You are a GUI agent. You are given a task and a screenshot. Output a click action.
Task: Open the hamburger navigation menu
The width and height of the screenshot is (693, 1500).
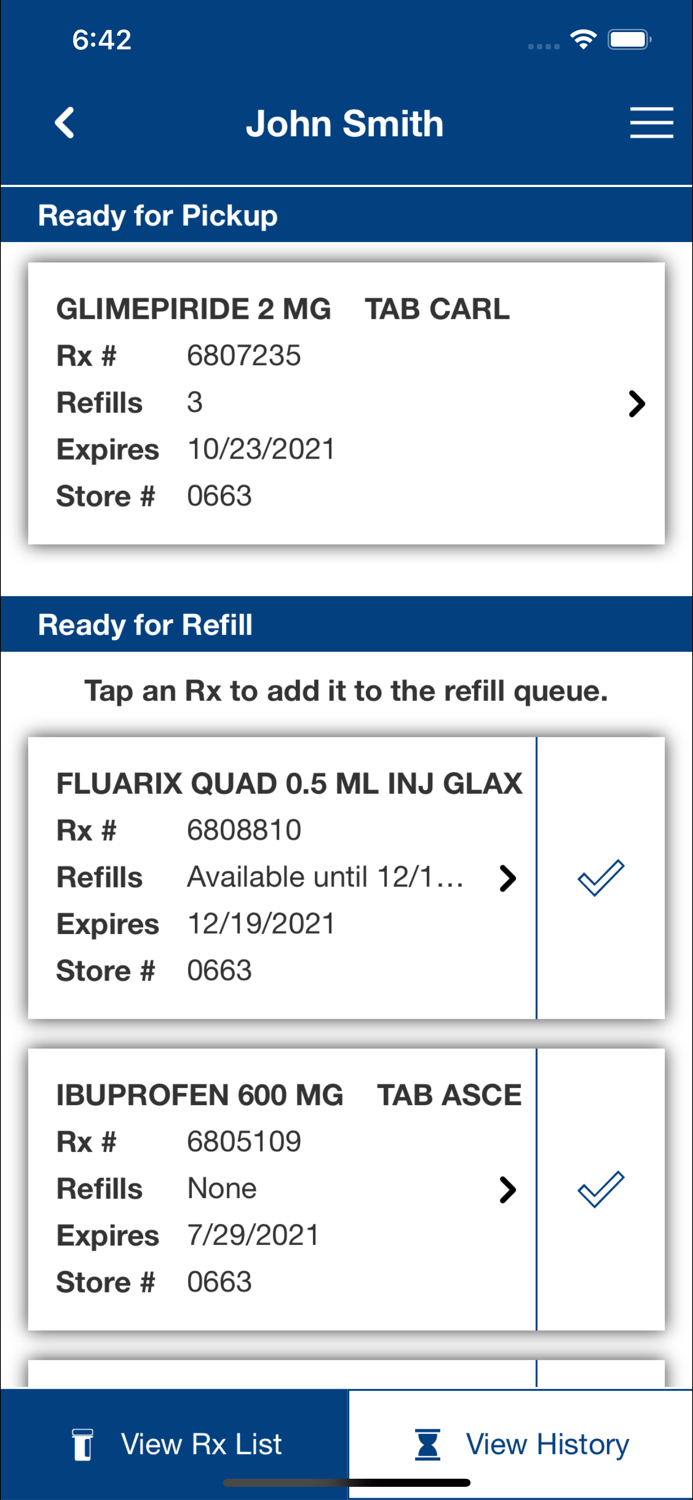[x=651, y=122]
